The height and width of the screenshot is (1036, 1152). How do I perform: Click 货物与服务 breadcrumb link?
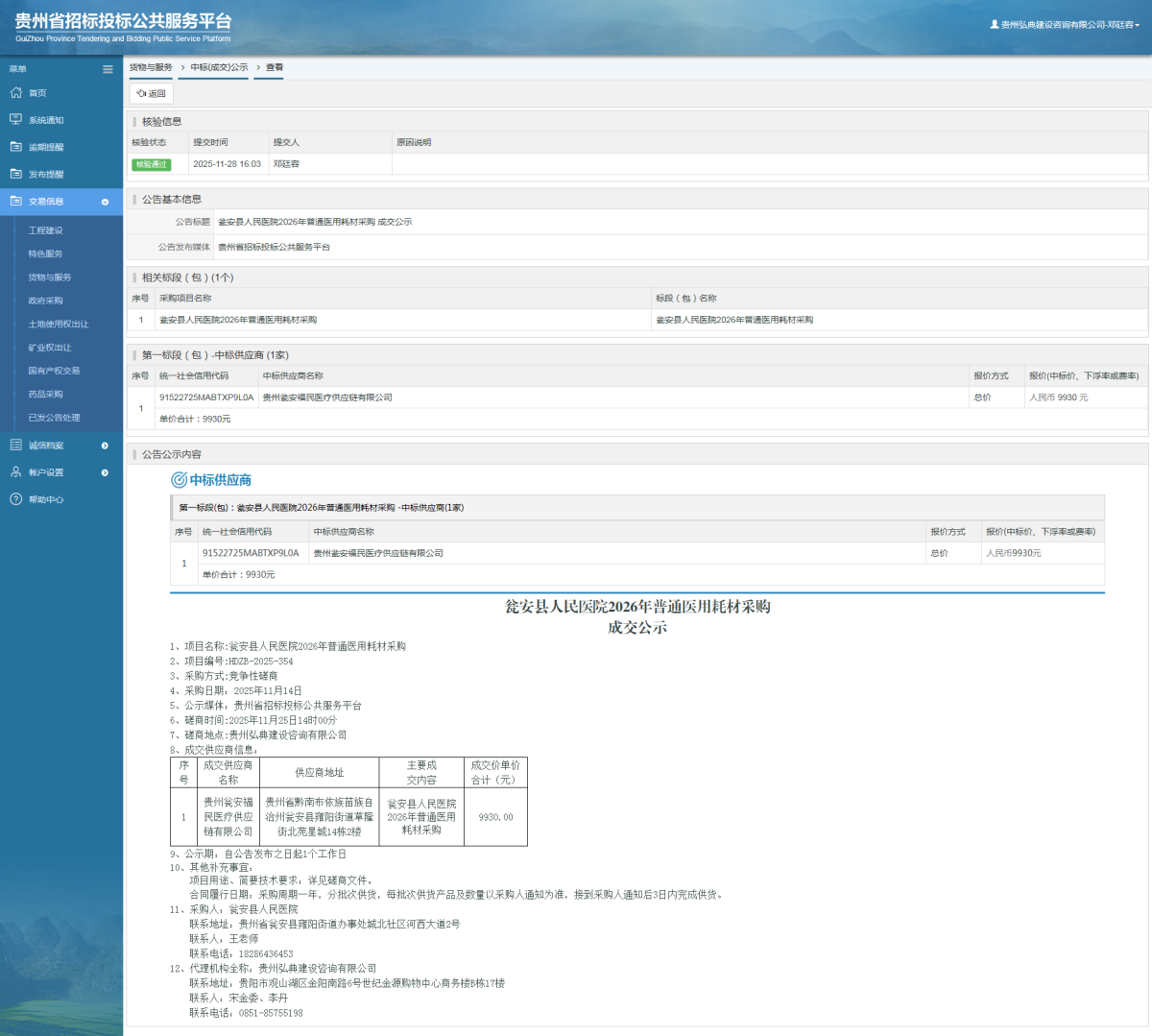tap(151, 68)
